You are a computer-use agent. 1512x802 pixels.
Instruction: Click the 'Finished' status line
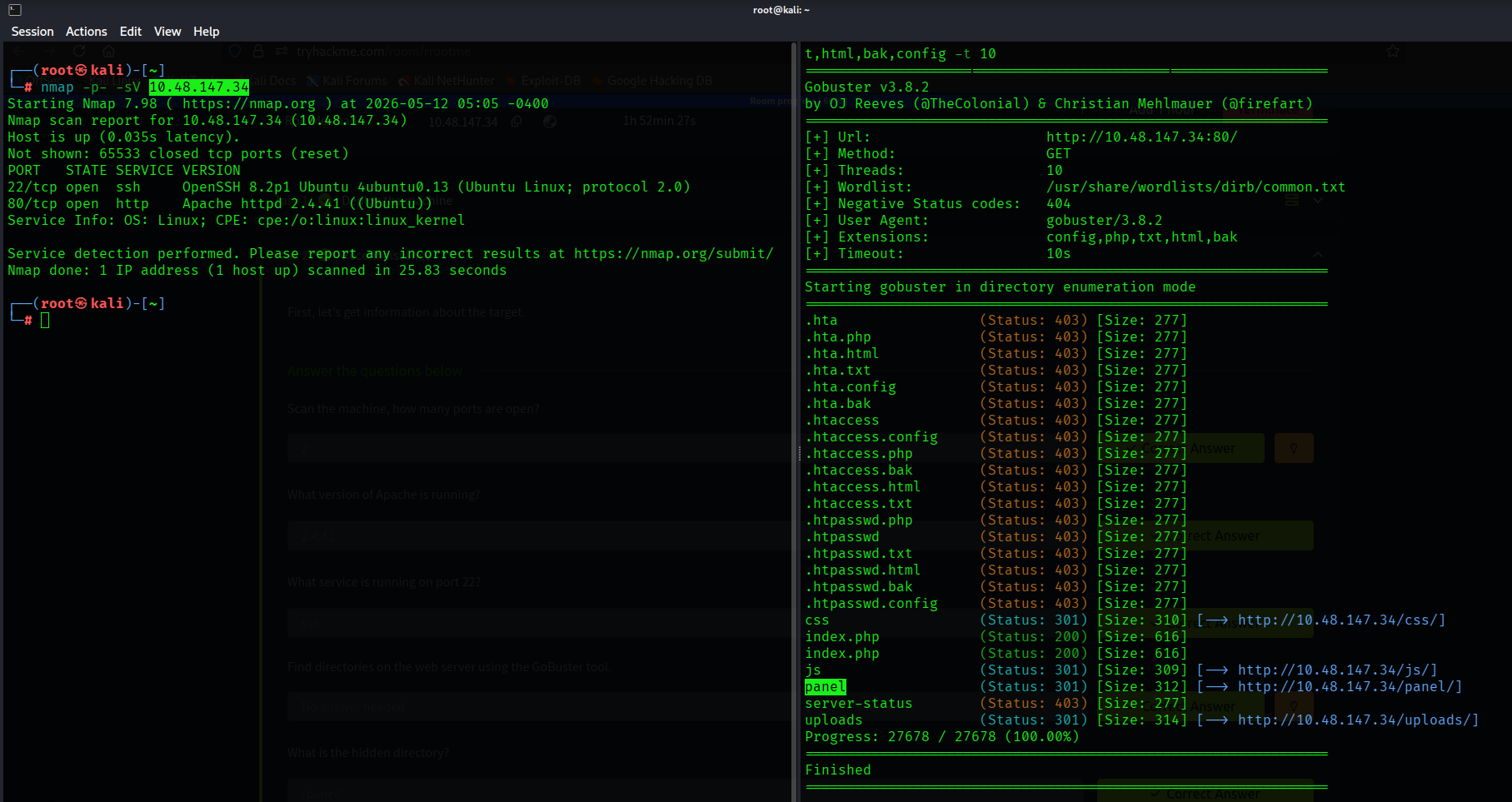coord(838,770)
